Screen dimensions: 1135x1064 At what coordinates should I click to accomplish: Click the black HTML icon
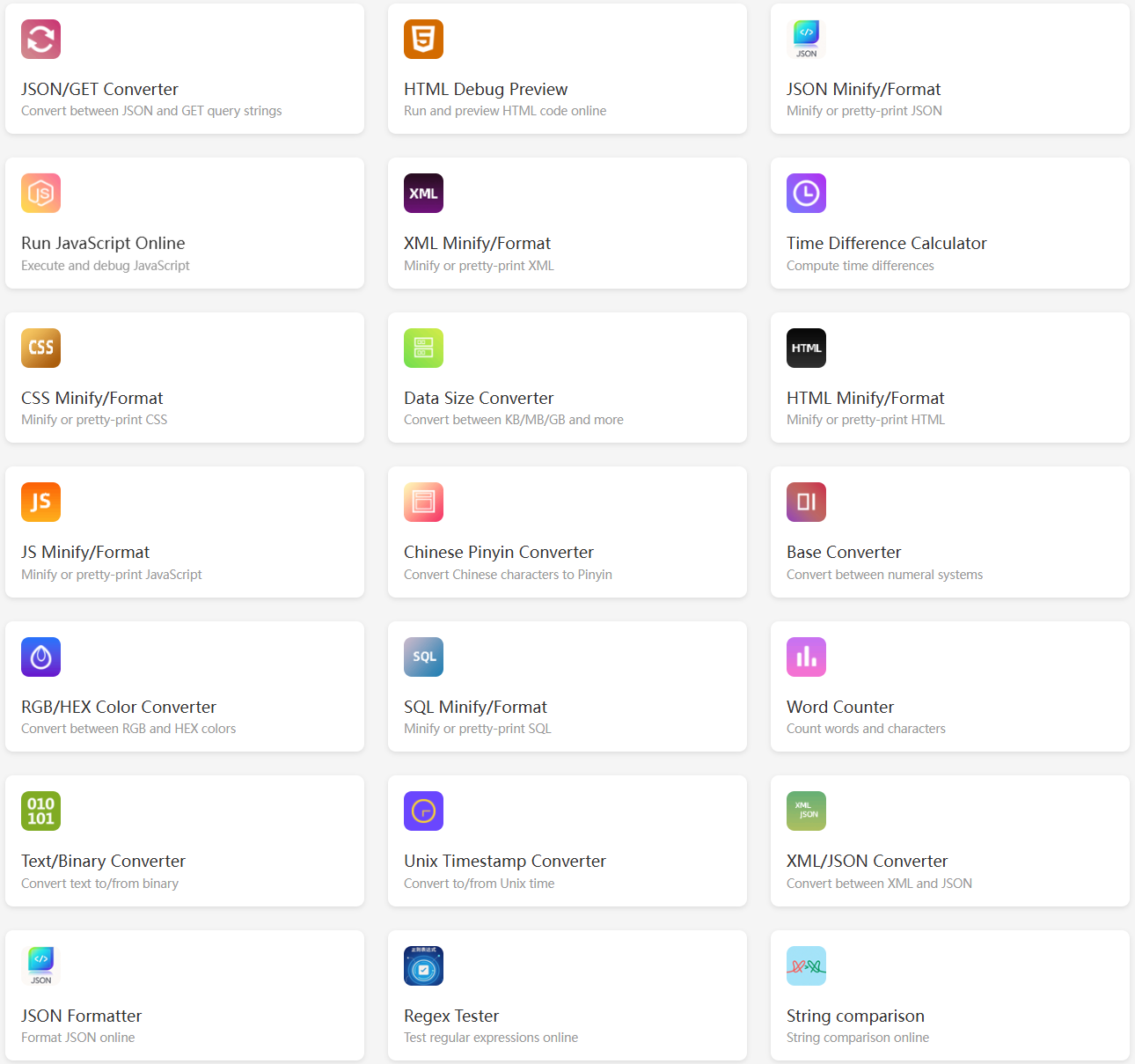806,348
